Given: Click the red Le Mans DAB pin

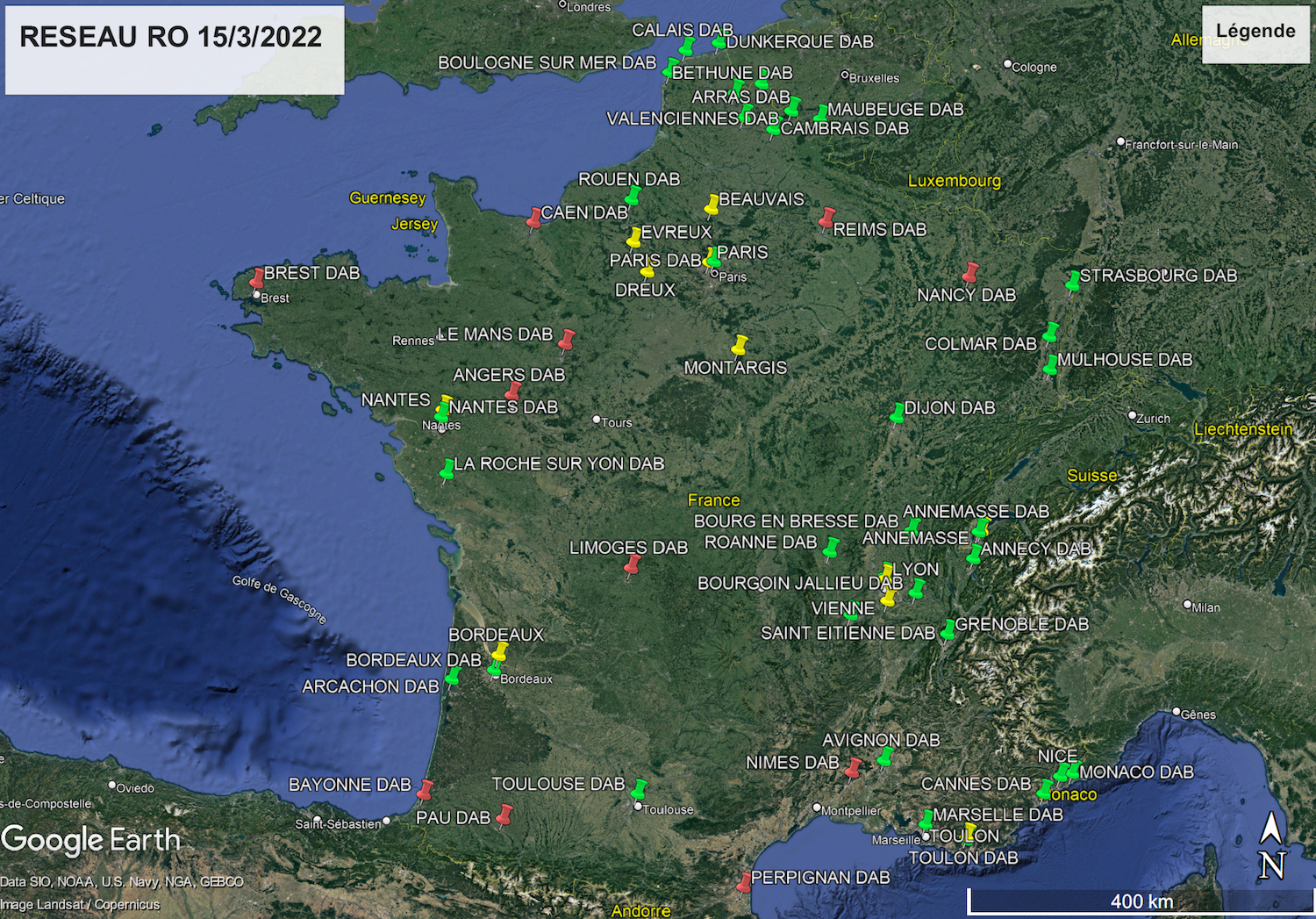Looking at the screenshot, I should pyautogui.click(x=567, y=339).
